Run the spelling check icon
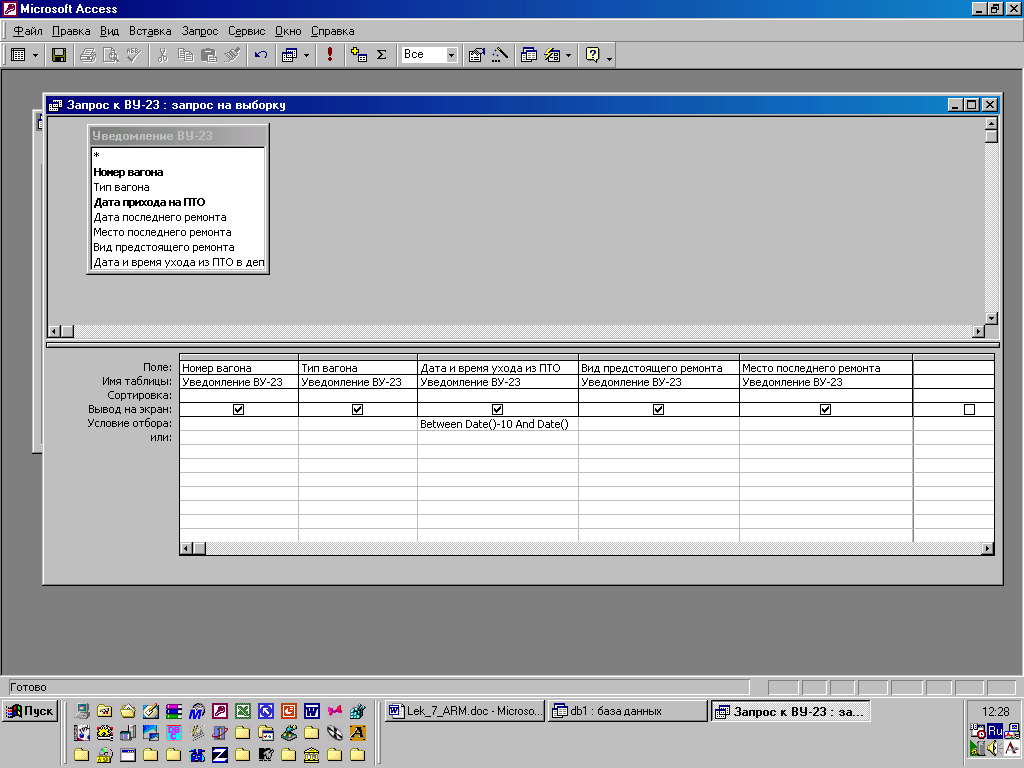Viewport: 1024px width, 768px height. click(x=135, y=56)
